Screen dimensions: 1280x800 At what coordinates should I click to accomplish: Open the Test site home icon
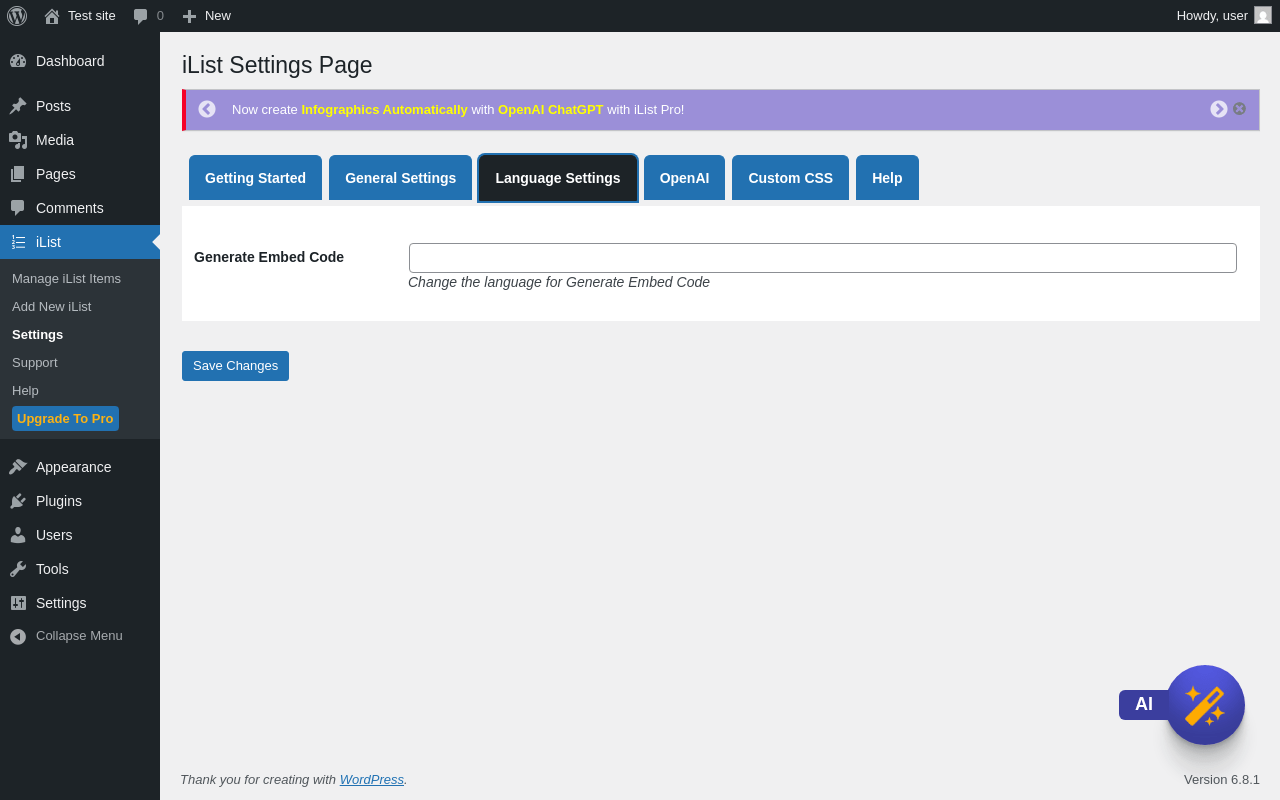click(x=52, y=16)
